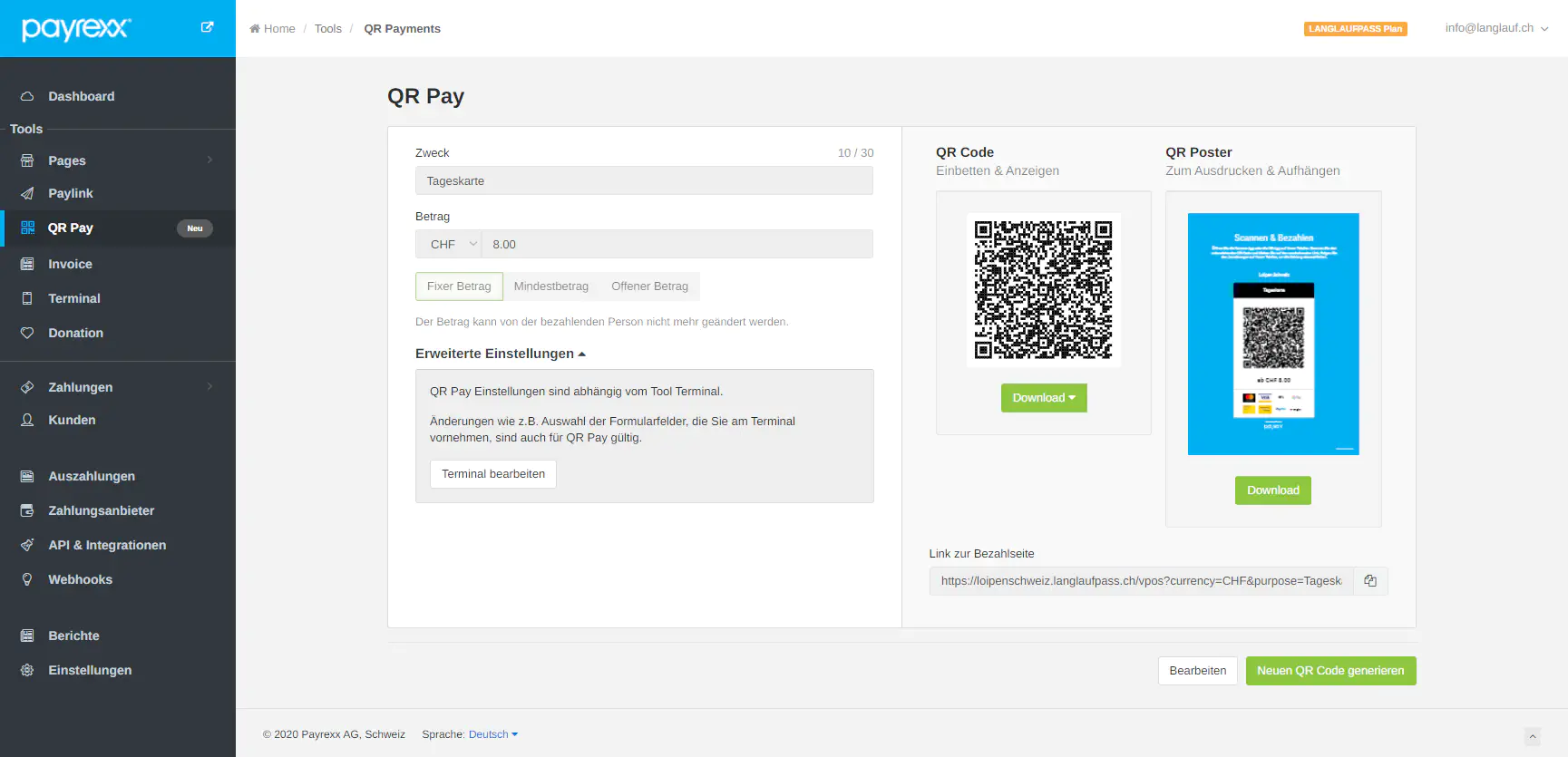Viewport: 1568px width, 757px height.
Task: Click the Webhooks lightbulb icon
Action: click(27, 579)
